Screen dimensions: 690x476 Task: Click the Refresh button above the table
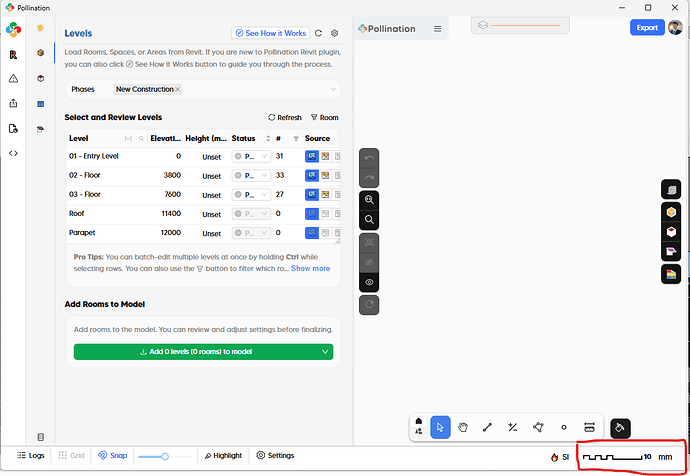click(x=285, y=117)
